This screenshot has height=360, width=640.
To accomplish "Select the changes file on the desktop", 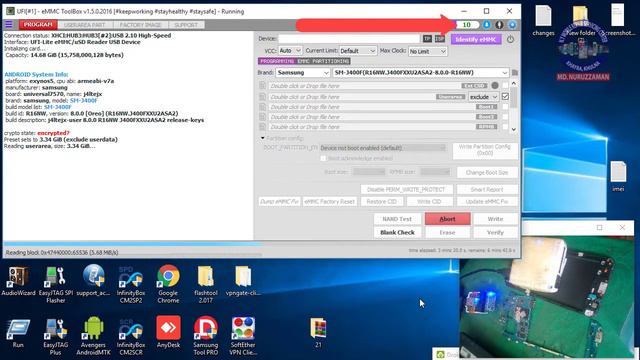I will coord(543,20).
